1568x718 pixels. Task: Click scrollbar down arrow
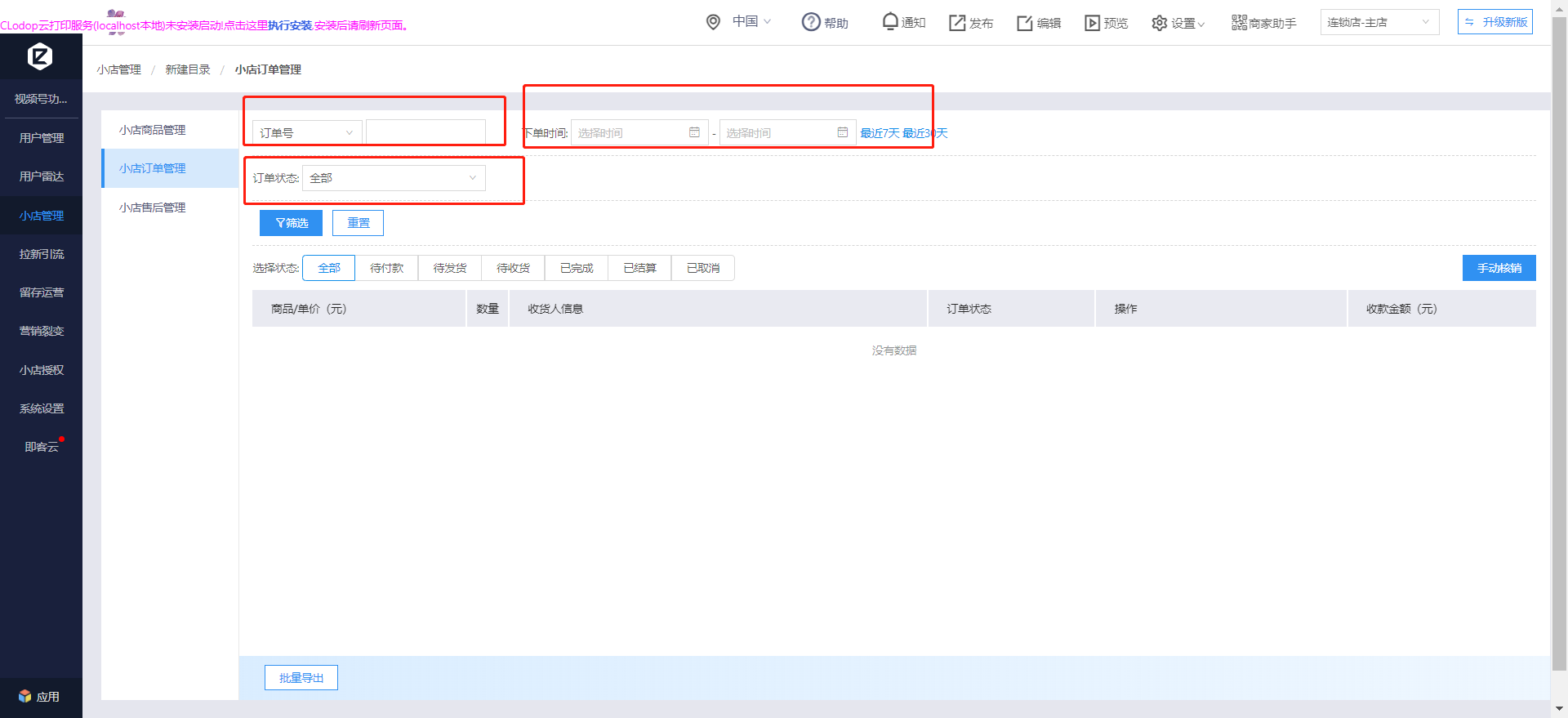1559,709
